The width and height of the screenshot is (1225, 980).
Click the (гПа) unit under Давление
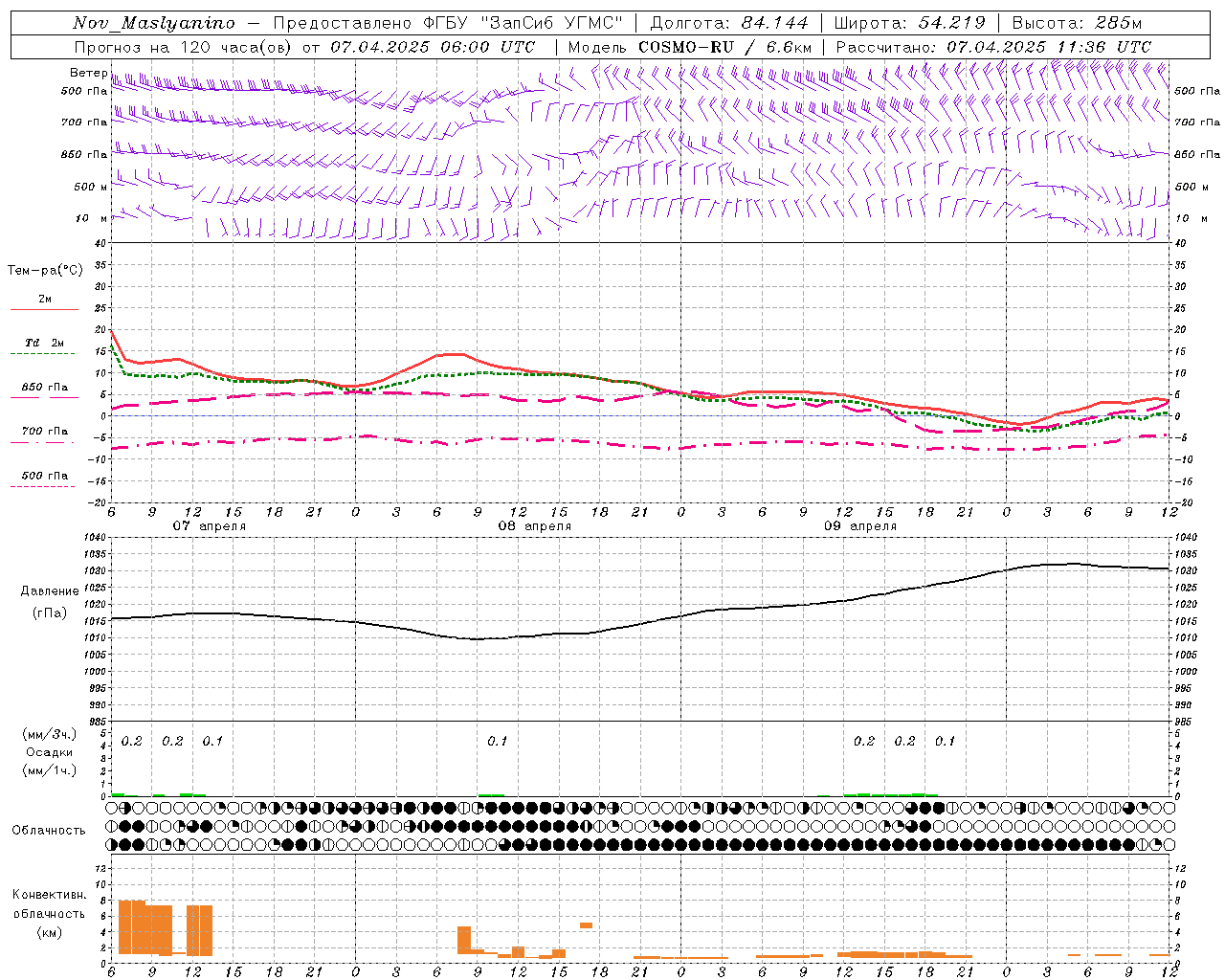click(50, 612)
